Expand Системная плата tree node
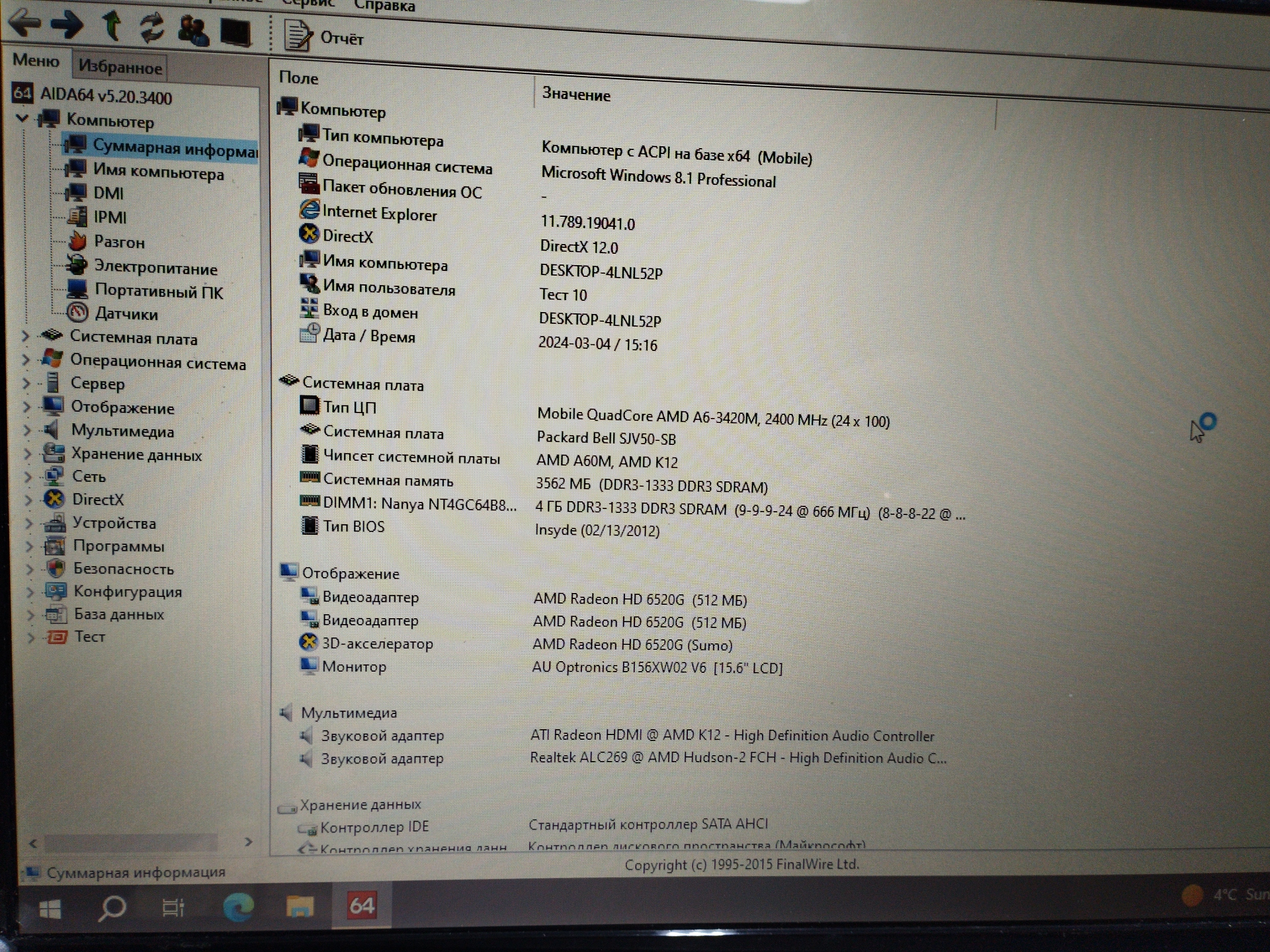Viewport: 1270px width, 952px height. (25, 337)
